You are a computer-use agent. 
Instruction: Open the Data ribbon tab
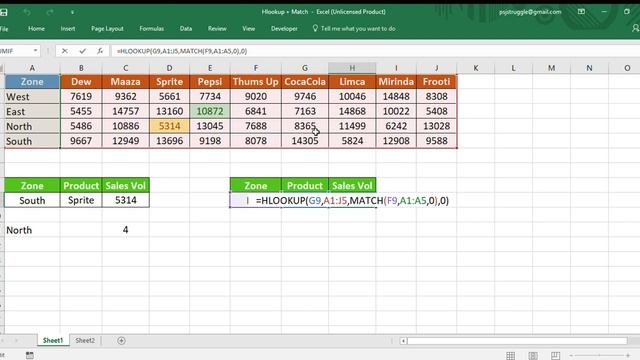click(186, 29)
